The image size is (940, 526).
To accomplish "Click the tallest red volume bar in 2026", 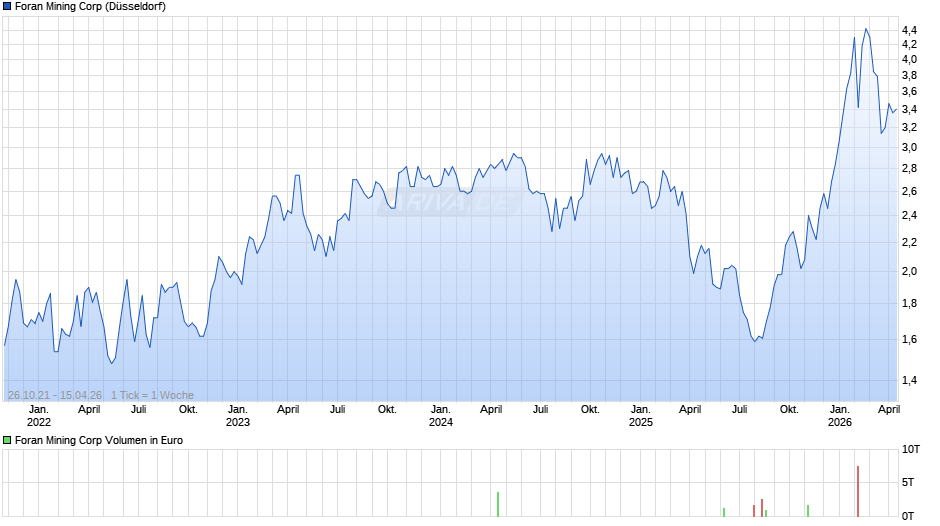I will click(858, 491).
